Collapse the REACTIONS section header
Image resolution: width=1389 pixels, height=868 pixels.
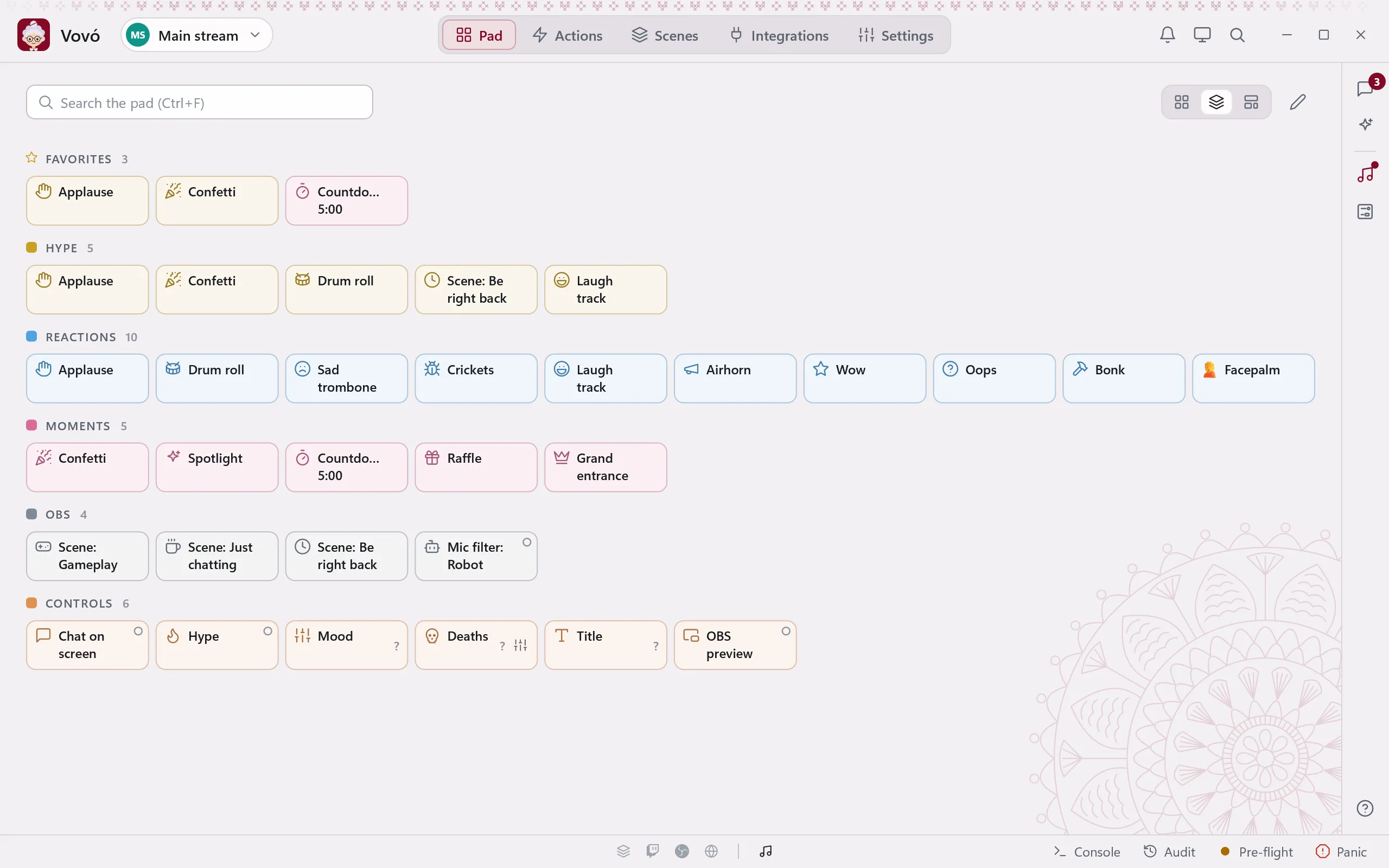pyautogui.click(x=81, y=336)
